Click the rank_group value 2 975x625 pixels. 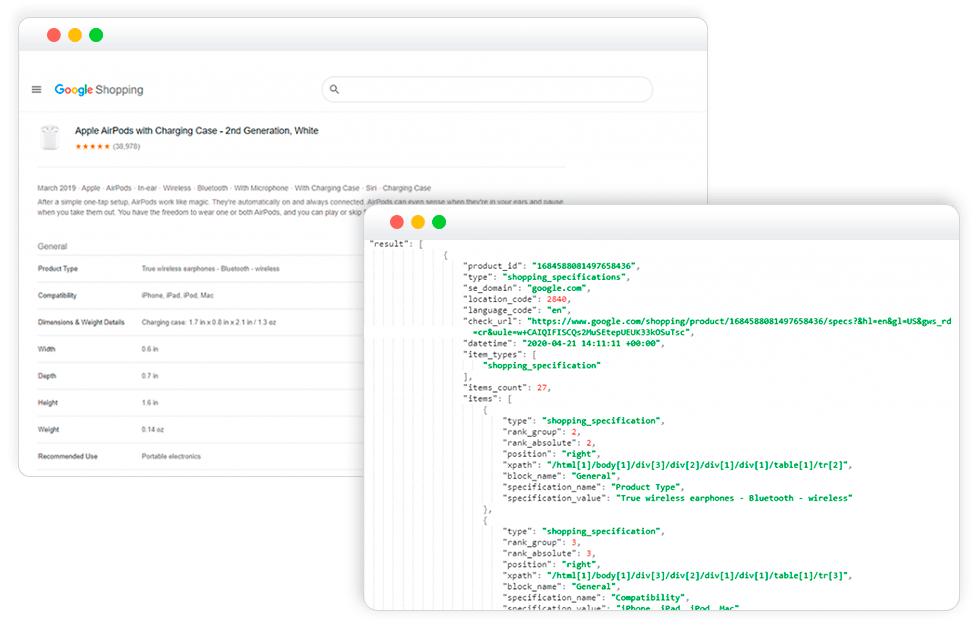(x=575, y=432)
